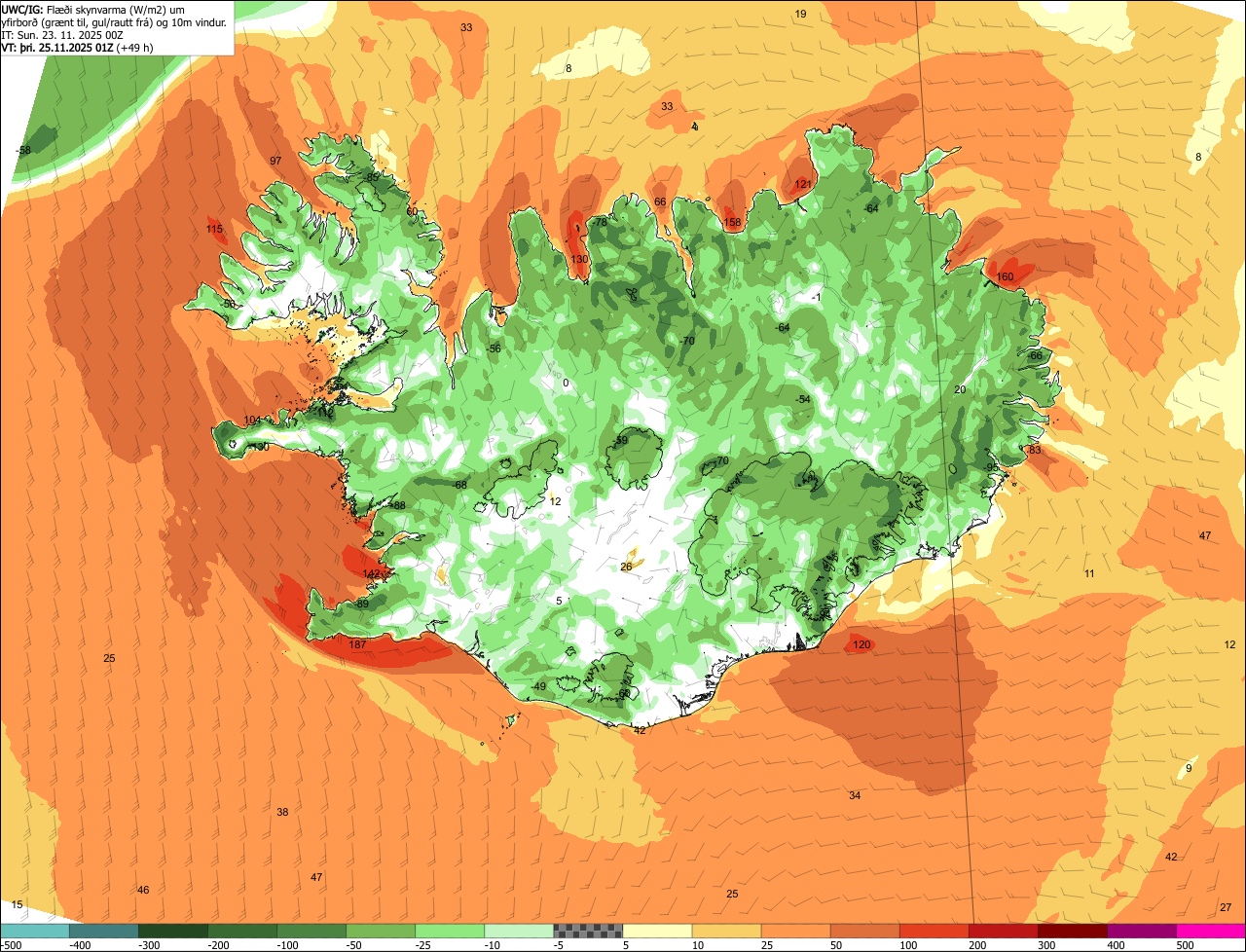The image size is (1246, 952).
Task: Select the map value '-78'
Action: (x=600, y=223)
